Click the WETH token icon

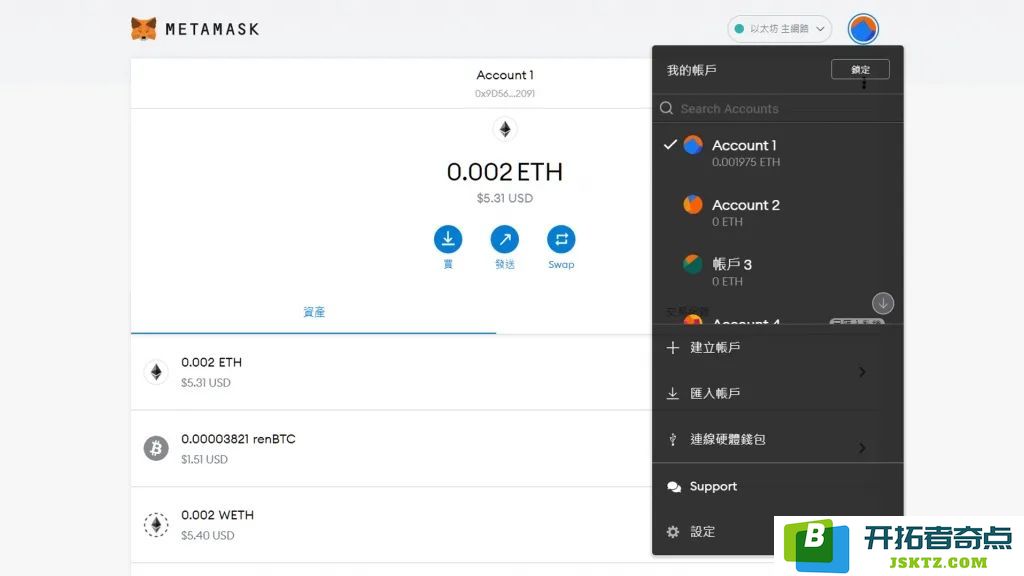point(156,525)
